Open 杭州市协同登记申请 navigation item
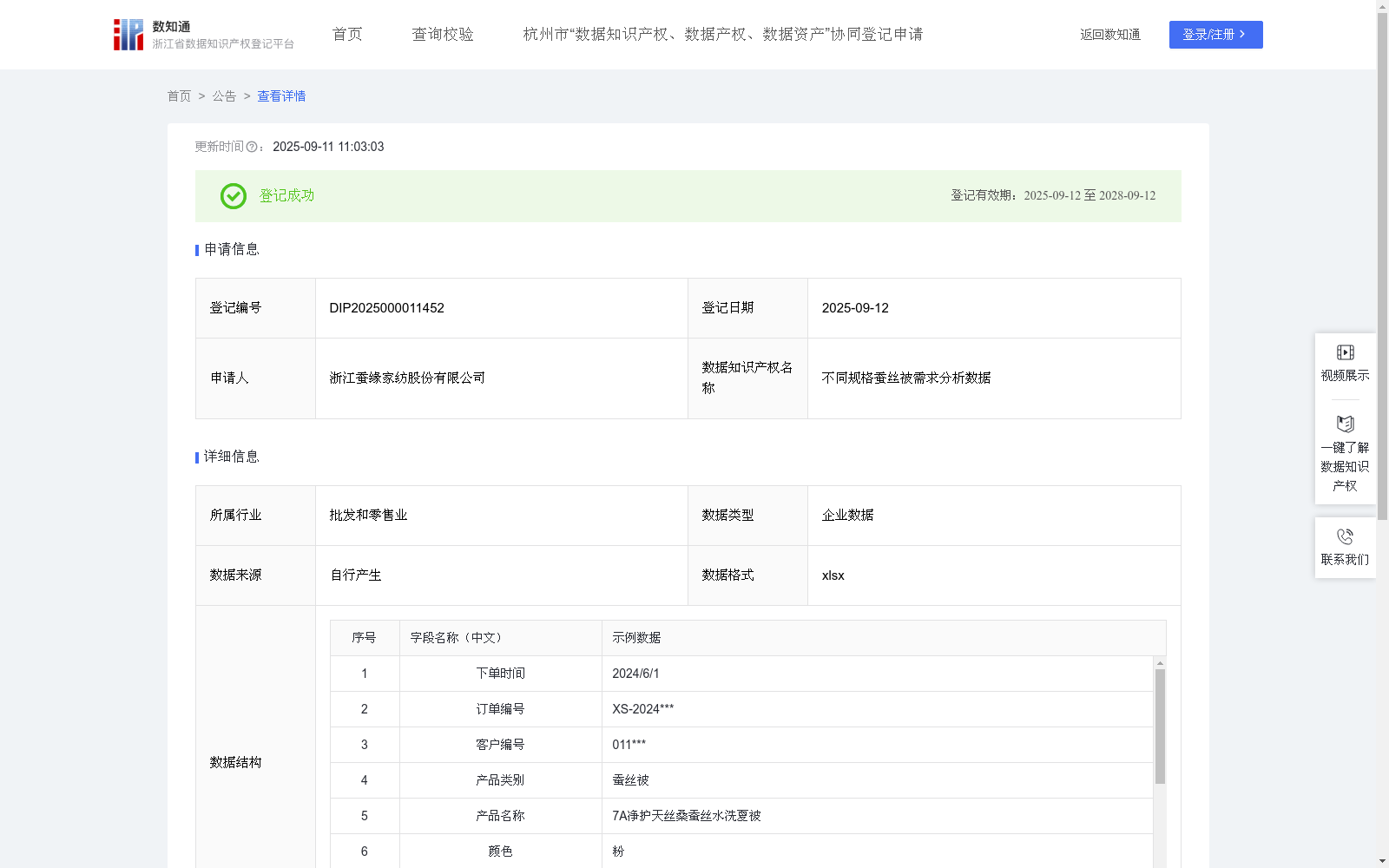The height and width of the screenshot is (868, 1389). point(723,35)
